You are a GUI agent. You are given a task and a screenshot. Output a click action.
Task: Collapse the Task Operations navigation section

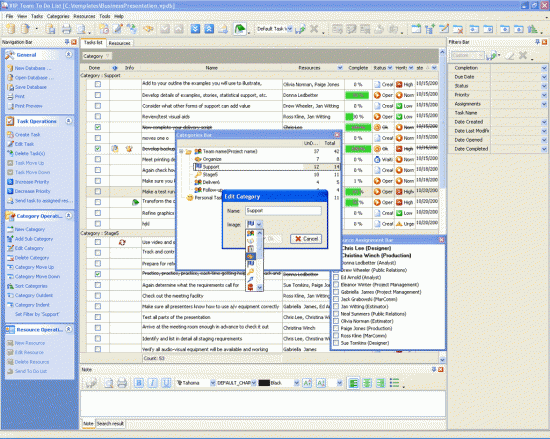tap(69, 121)
